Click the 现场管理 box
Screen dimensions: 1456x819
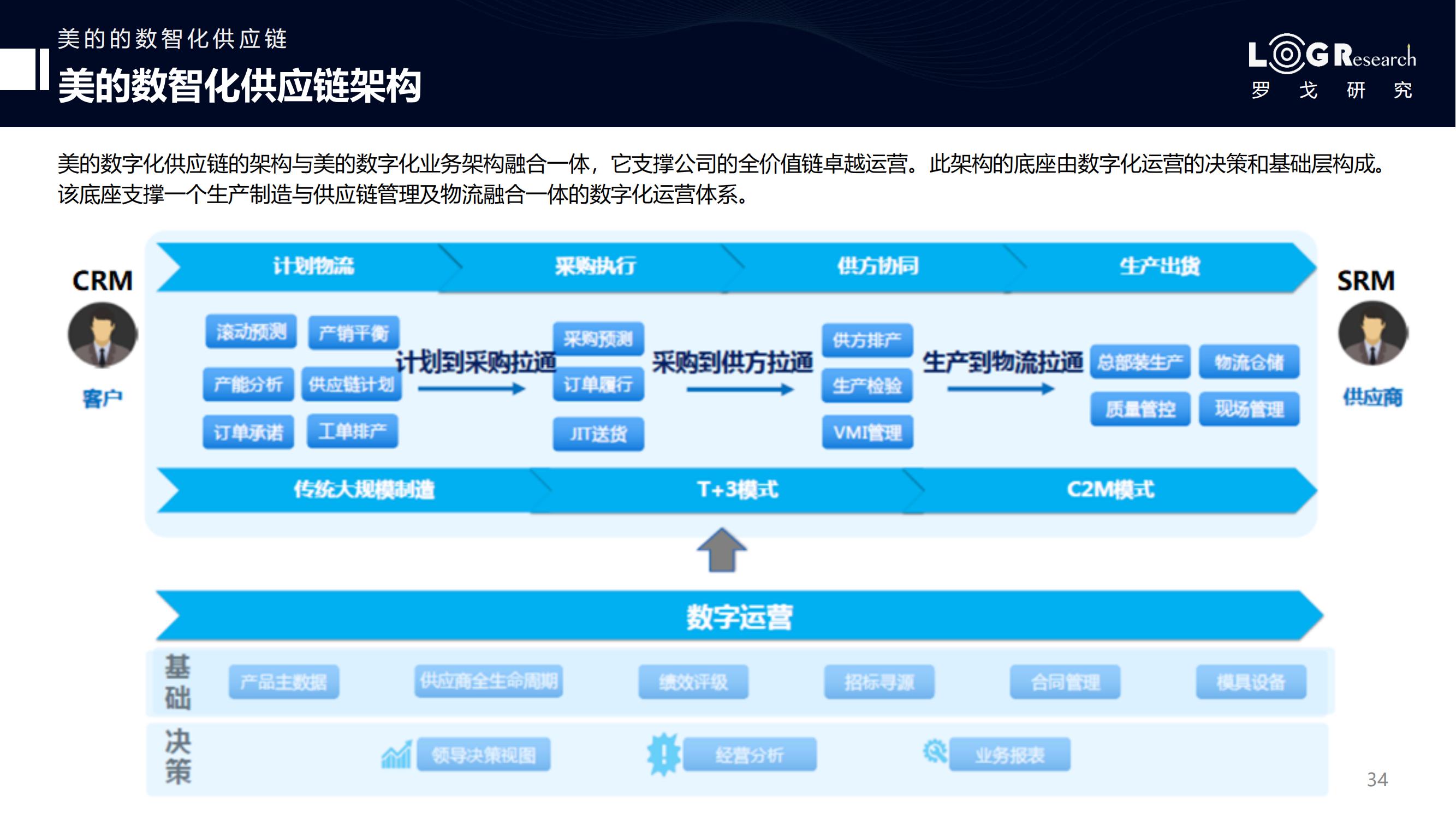[x=1249, y=408]
